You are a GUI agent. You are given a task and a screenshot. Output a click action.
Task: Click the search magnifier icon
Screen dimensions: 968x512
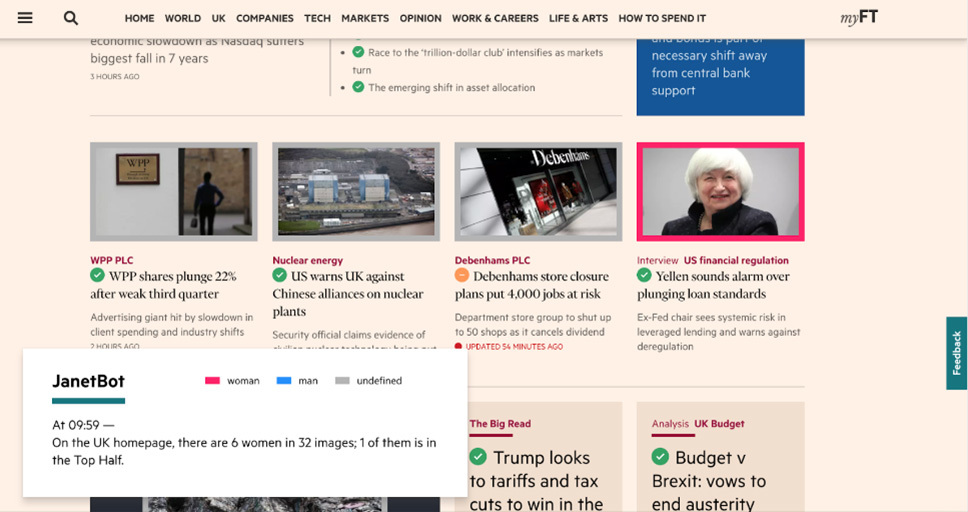coord(71,18)
